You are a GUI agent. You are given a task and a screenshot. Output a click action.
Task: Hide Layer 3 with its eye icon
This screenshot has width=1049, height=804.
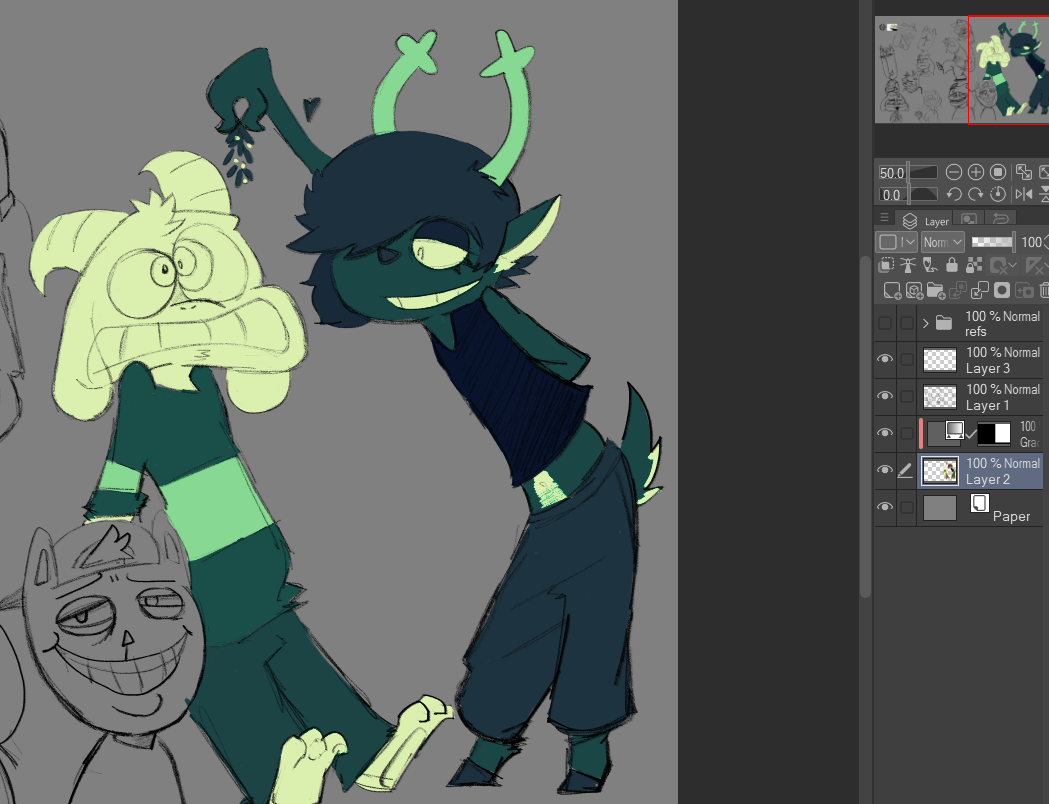click(x=884, y=359)
